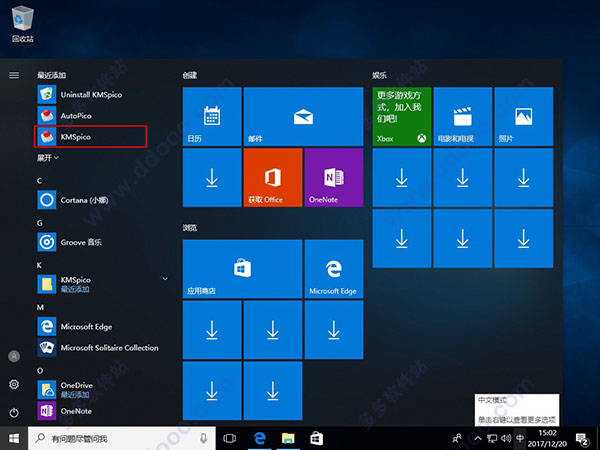Open the 应用商店 store tile
Screen dimensions: 600x450
pos(243,269)
